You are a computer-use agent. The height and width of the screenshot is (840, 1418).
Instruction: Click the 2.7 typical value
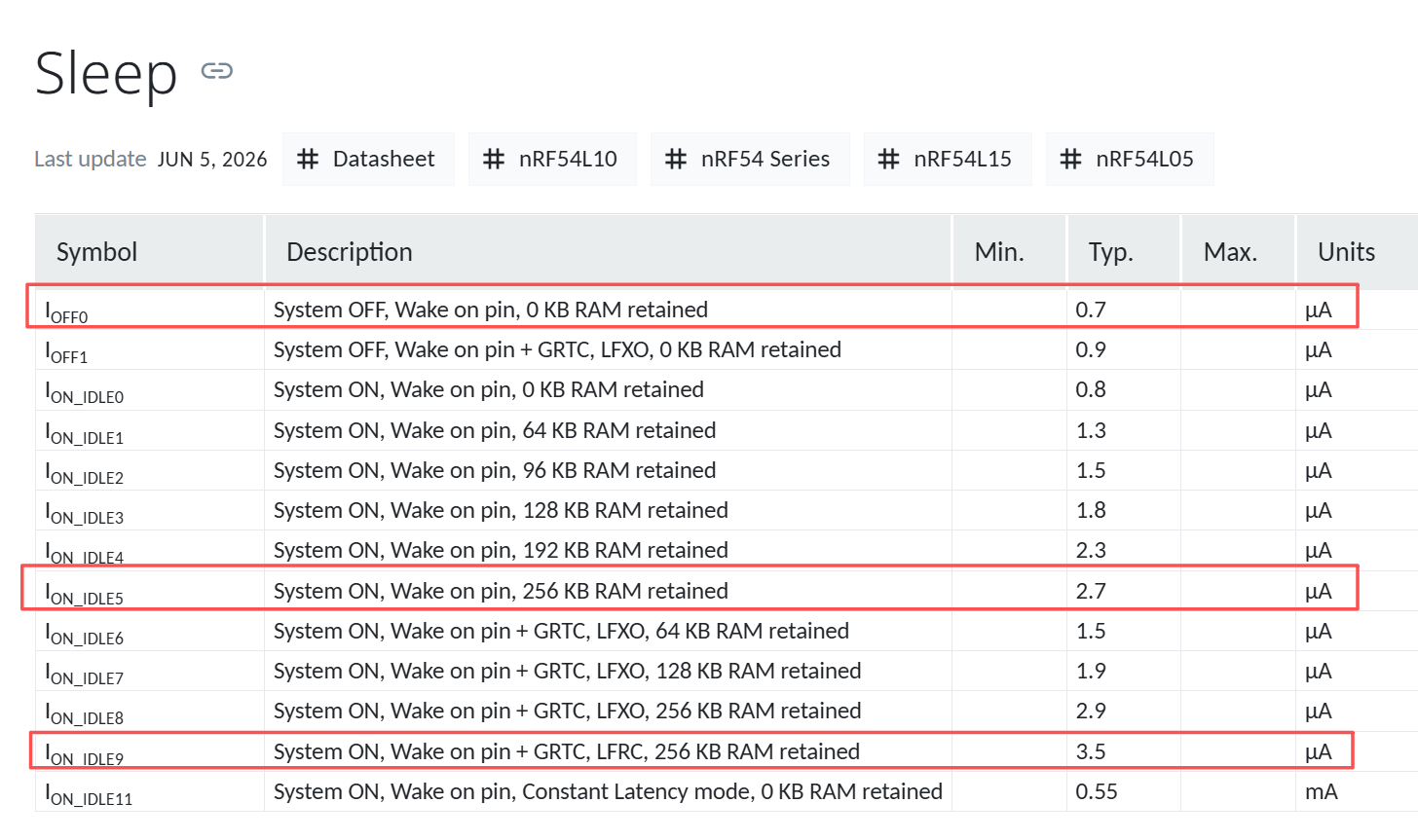coord(1091,591)
